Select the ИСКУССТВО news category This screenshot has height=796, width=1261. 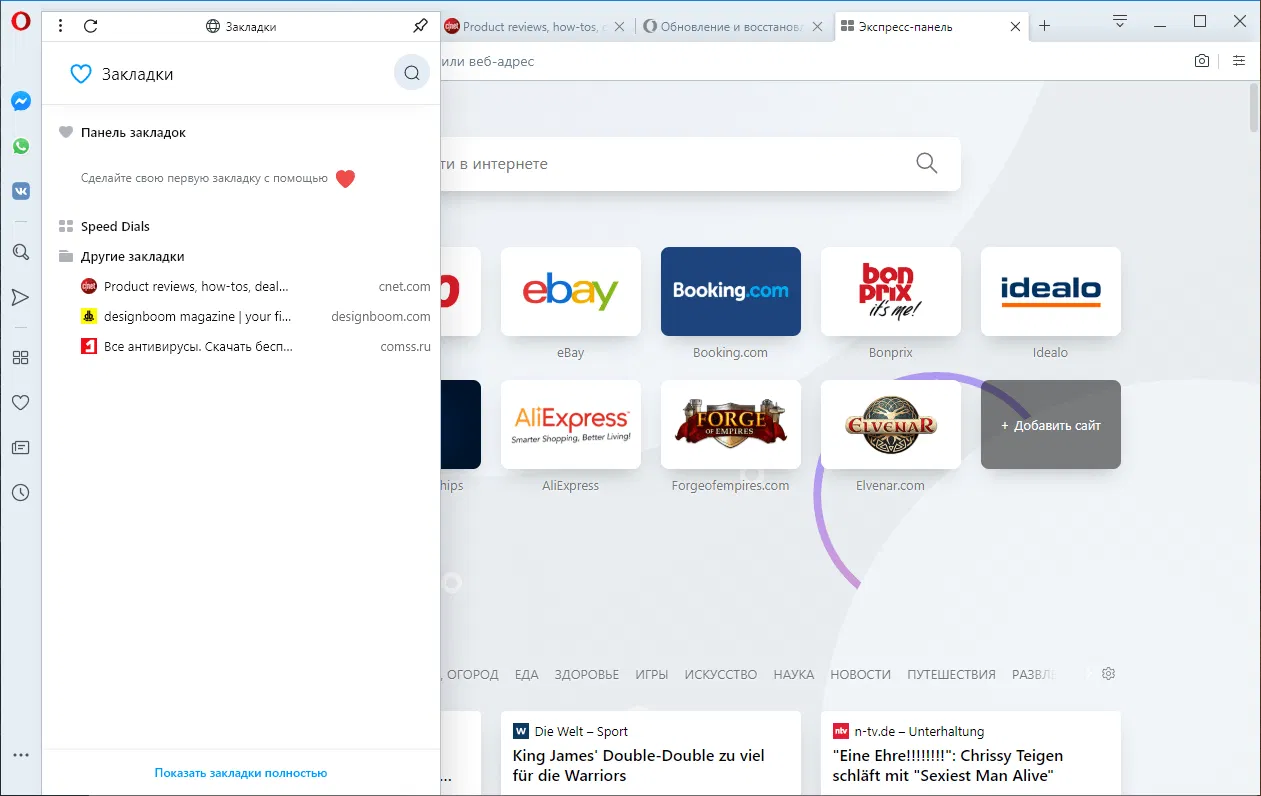(x=721, y=675)
